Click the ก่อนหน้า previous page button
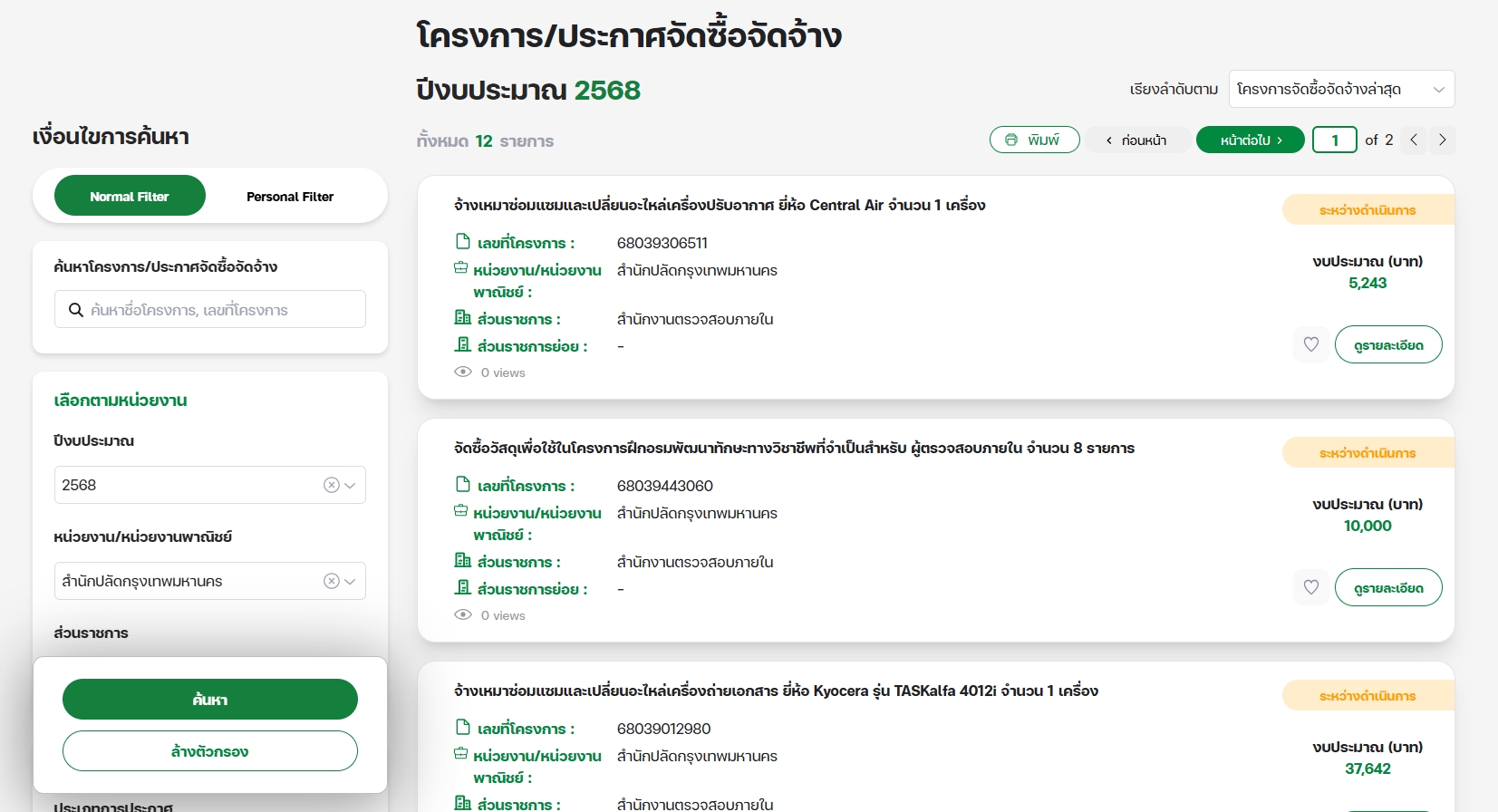This screenshot has height=812, width=1498. [x=1136, y=140]
